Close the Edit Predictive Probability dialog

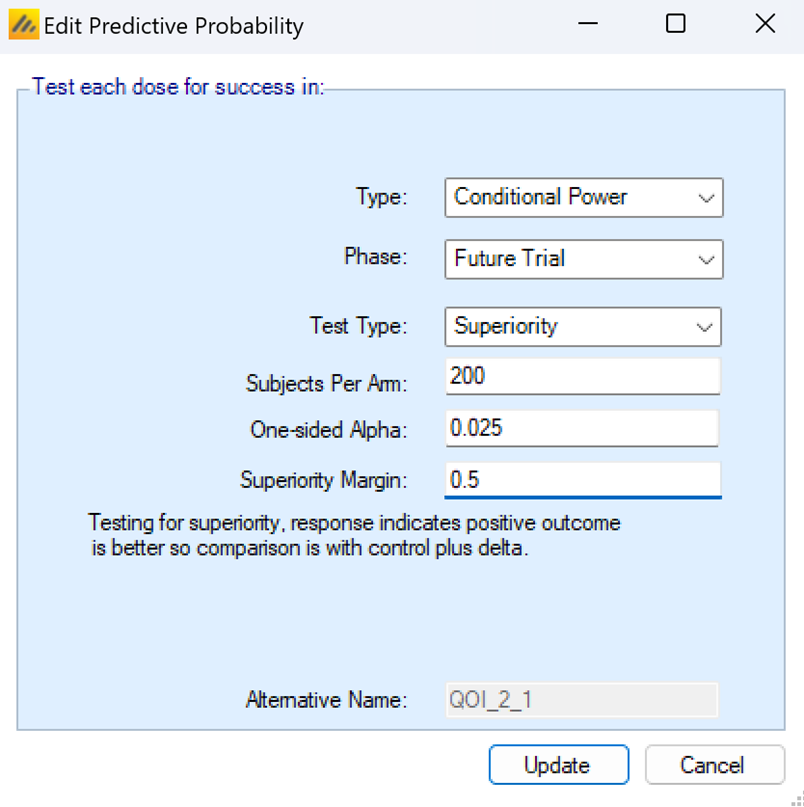point(765,24)
